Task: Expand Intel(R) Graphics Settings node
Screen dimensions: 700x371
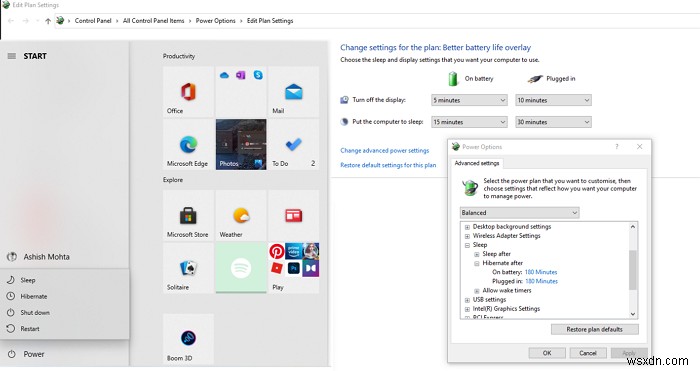Action: tap(467, 309)
